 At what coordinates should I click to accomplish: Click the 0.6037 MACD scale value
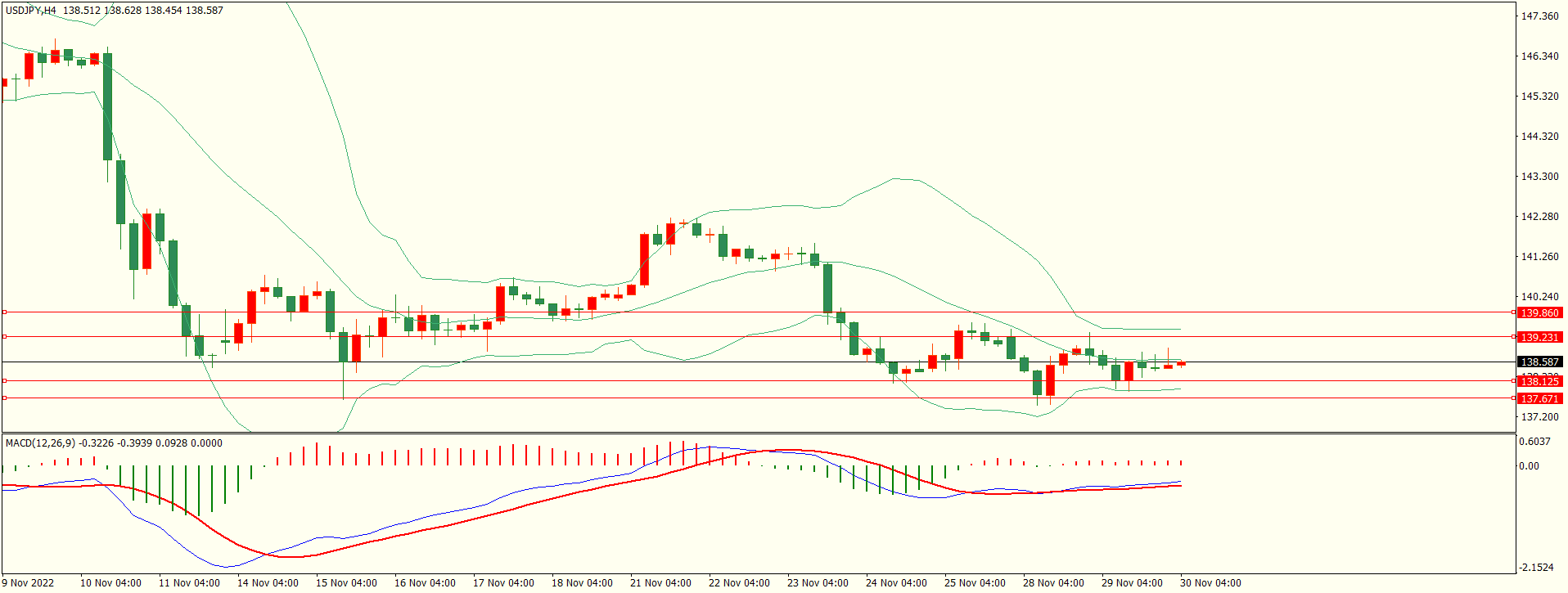(x=1534, y=441)
